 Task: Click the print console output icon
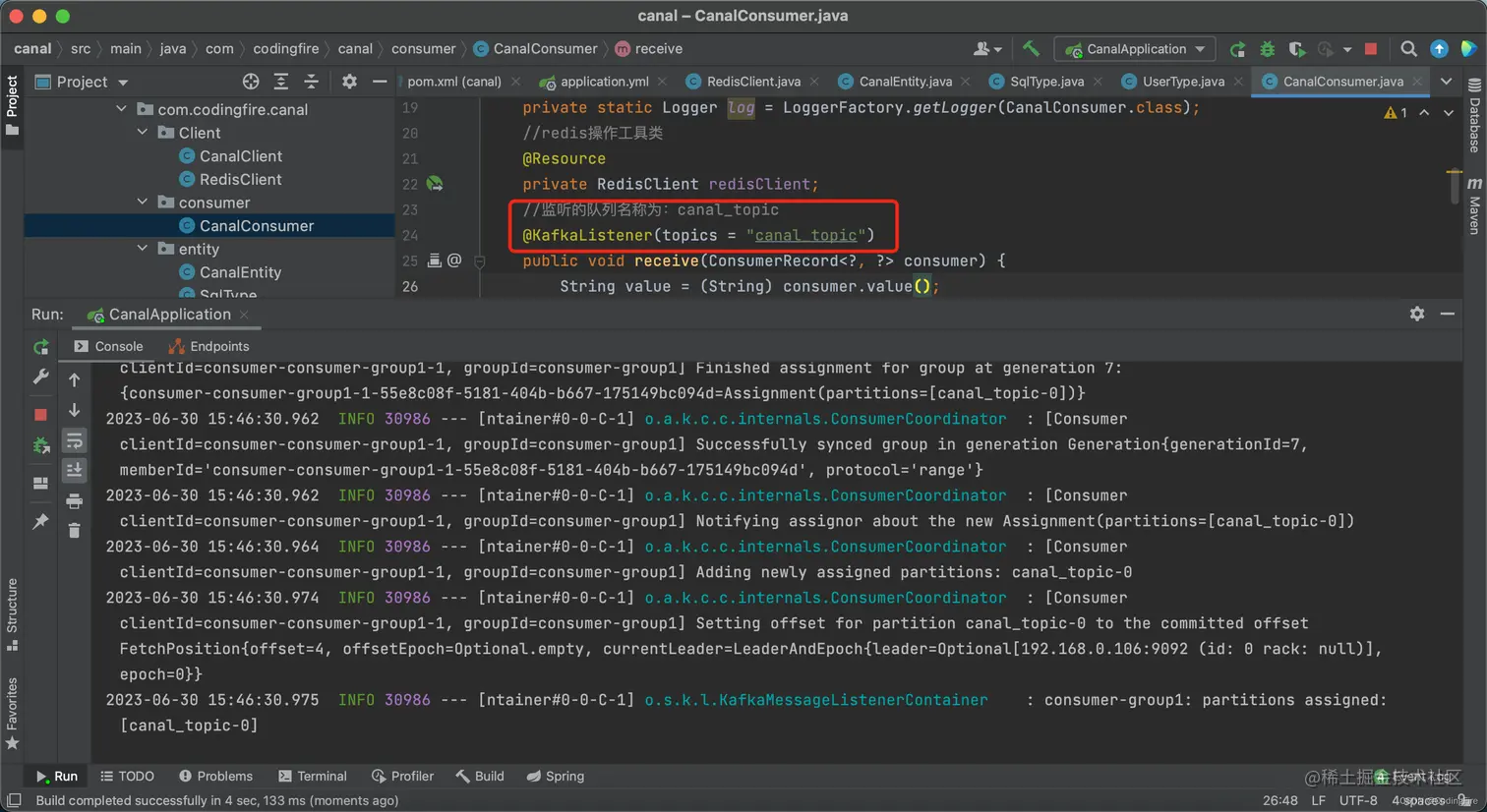coord(75,501)
